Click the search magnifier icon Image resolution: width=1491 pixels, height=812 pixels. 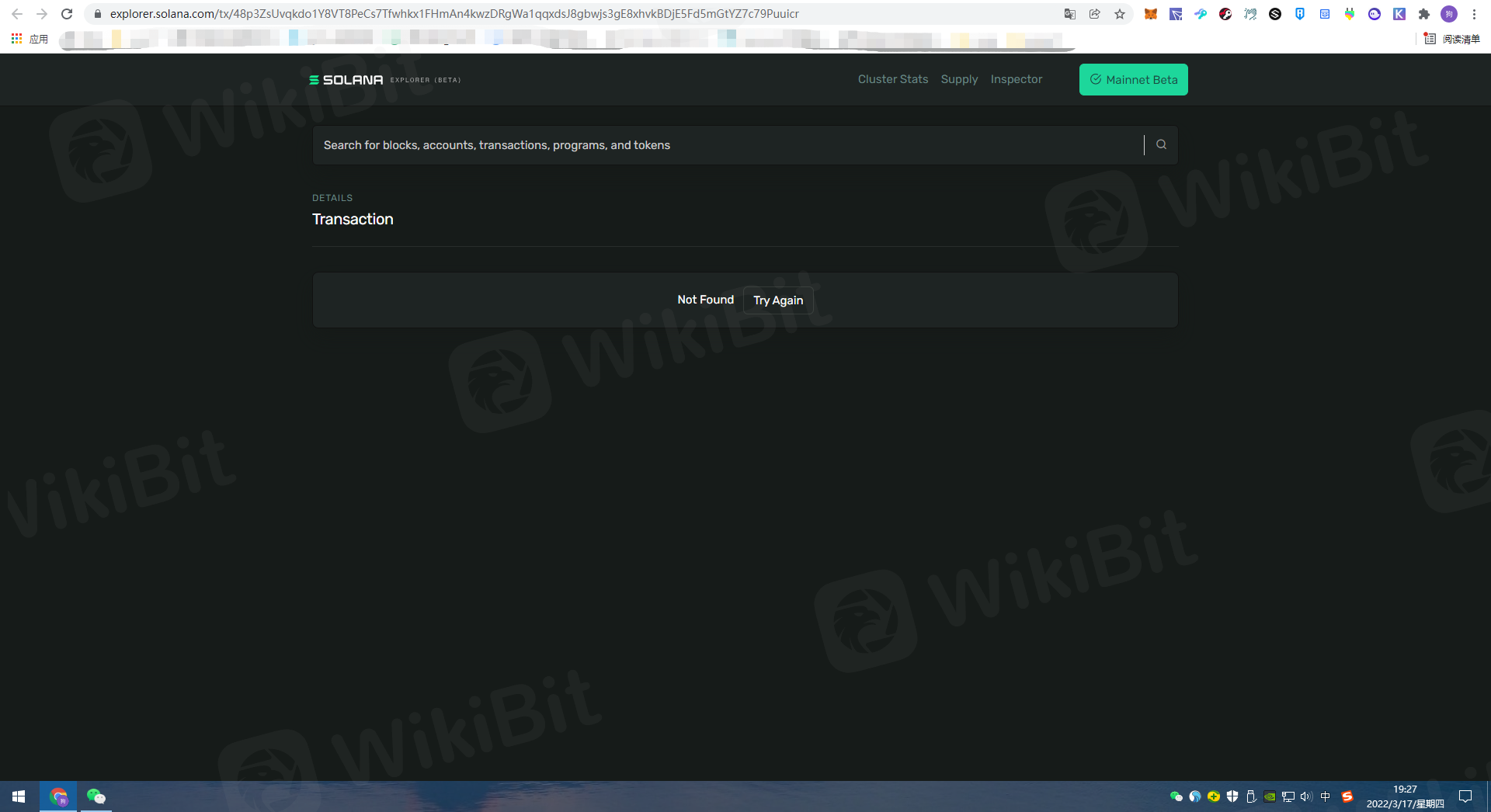coord(1161,144)
